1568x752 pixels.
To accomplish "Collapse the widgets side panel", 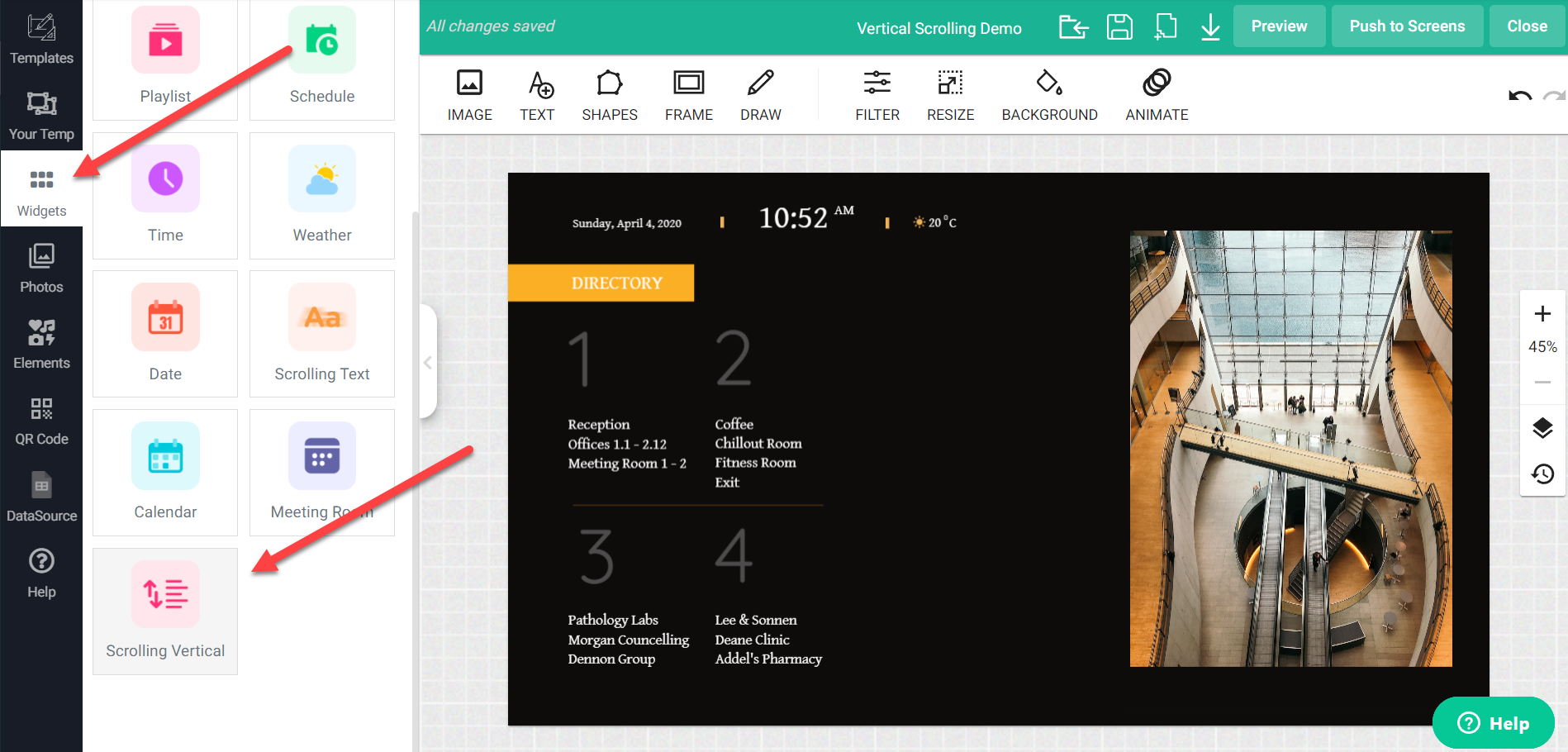I will [427, 362].
